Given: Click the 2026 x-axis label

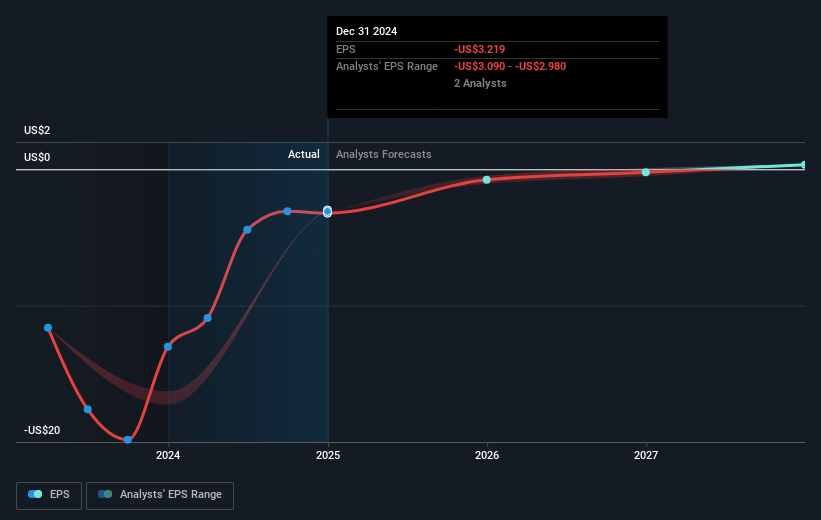Looking at the screenshot, I should tap(487, 455).
